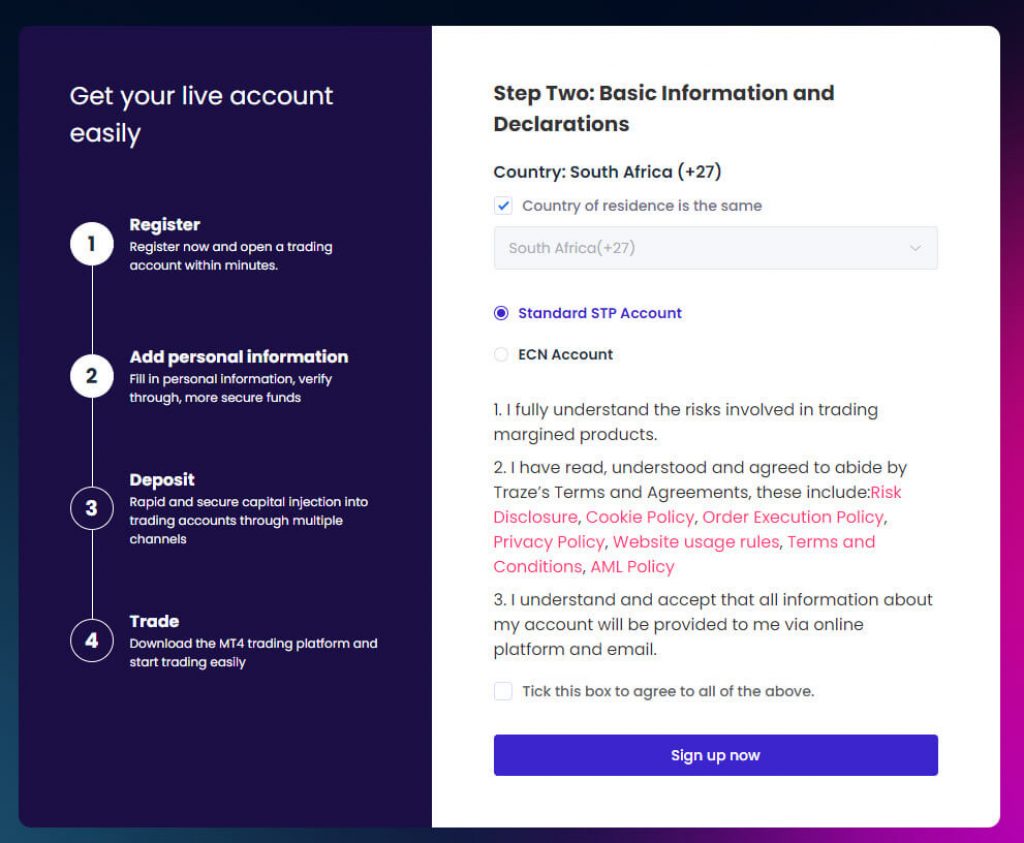Uncheck Country of residence is the same

pyautogui.click(x=503, y=206)
